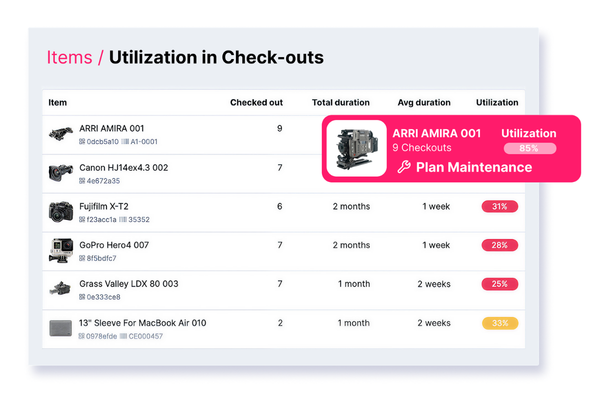This screenshot has width=600, height=400.
Task: Click the Plan Maintenance text
Action: pyautogui.click(x=474, y=167)
